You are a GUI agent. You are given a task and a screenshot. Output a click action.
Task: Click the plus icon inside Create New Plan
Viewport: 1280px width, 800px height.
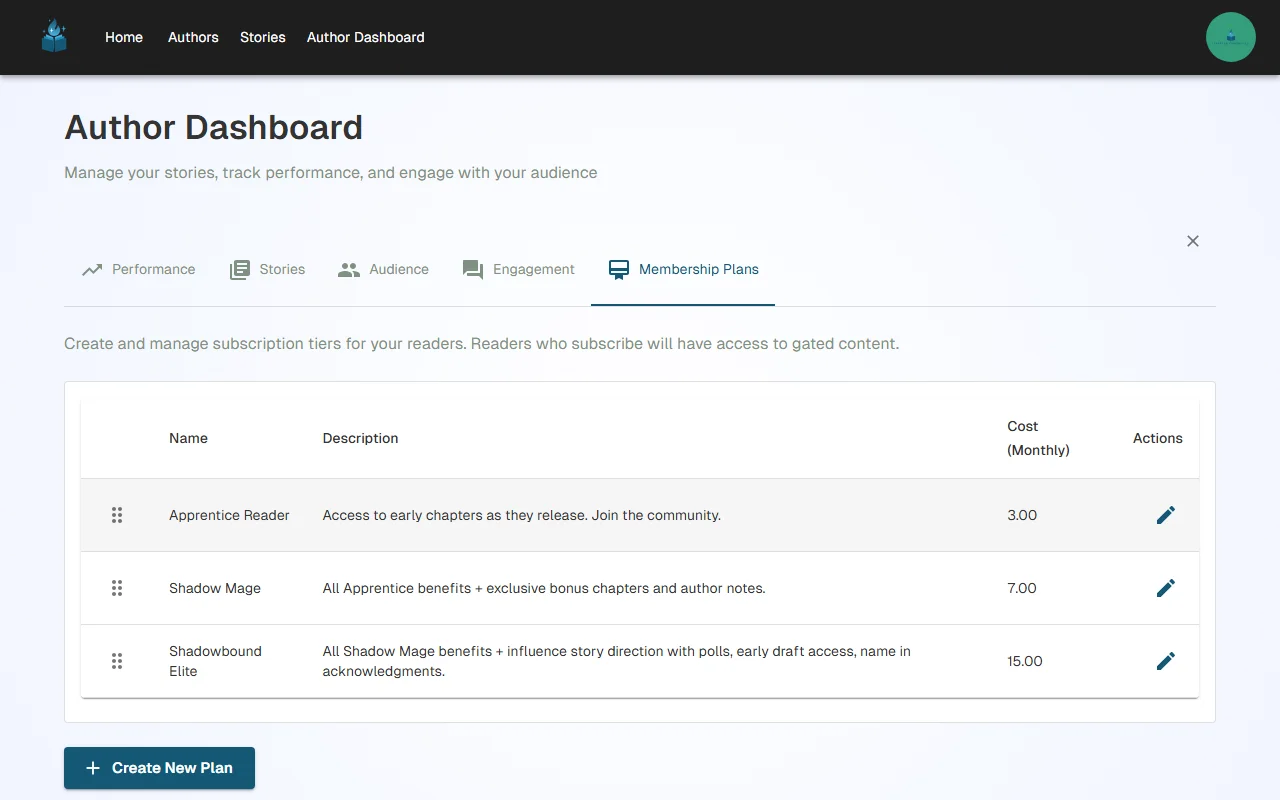click(92, 768)
